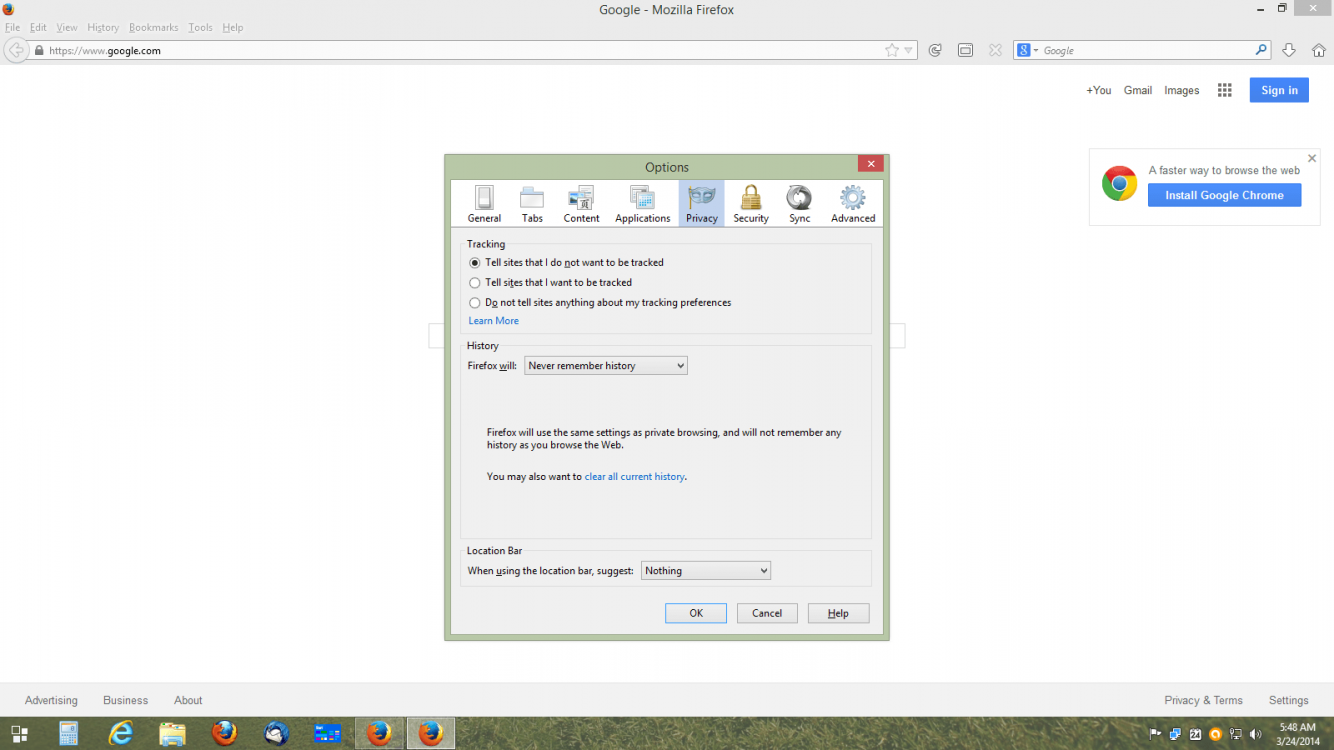Click the greyed stop loading X icon
This screenshot has height=750, width=1334.
995,50
